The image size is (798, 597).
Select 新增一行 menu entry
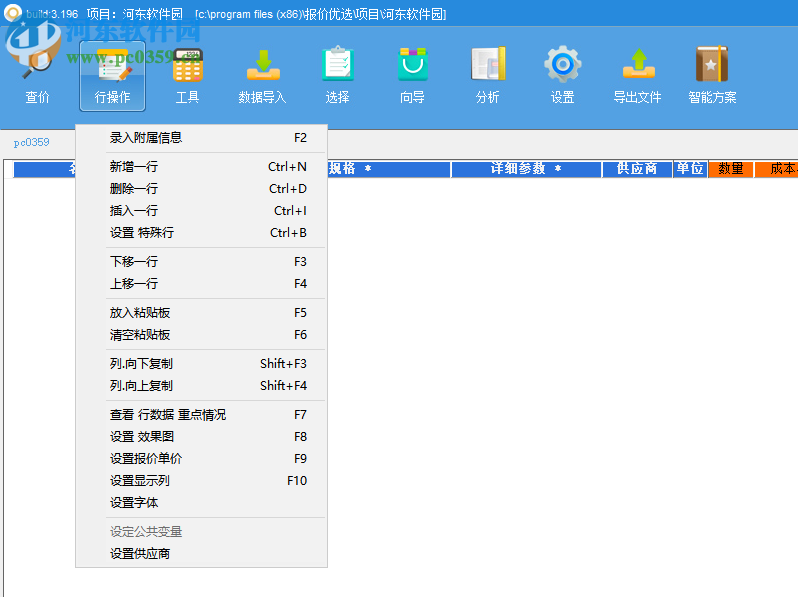click(x=202, y=166)
